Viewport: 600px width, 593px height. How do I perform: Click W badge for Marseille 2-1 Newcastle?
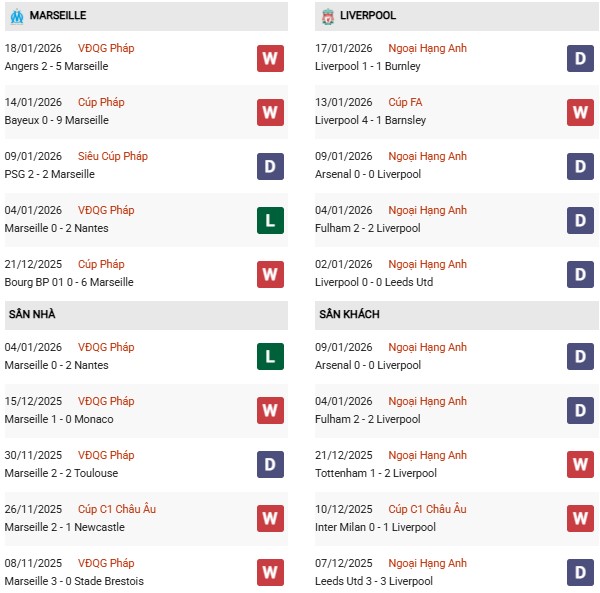270,519
